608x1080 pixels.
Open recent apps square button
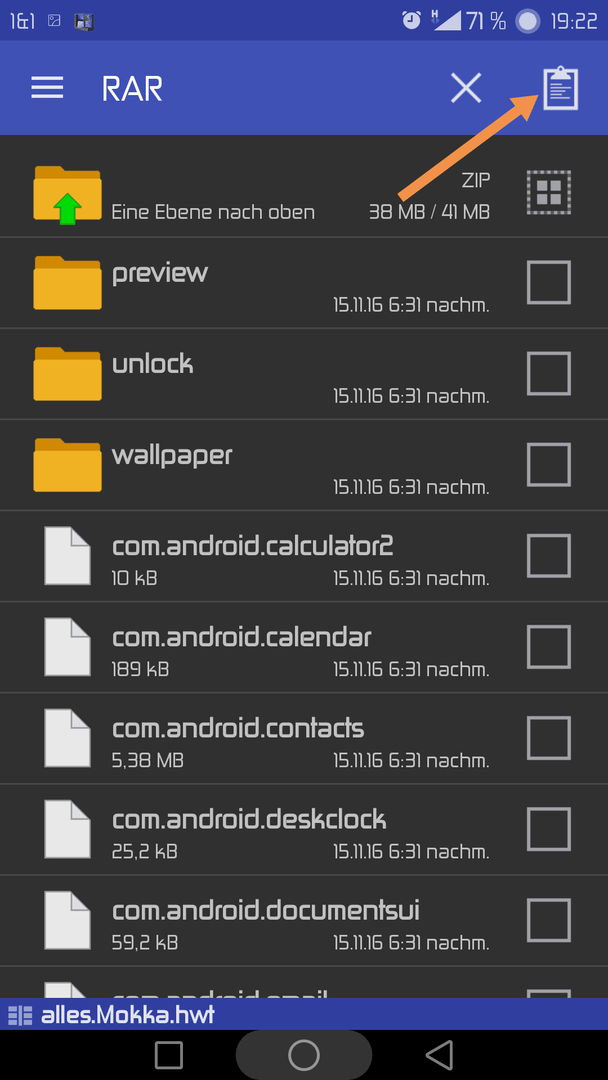[169, 1055]
